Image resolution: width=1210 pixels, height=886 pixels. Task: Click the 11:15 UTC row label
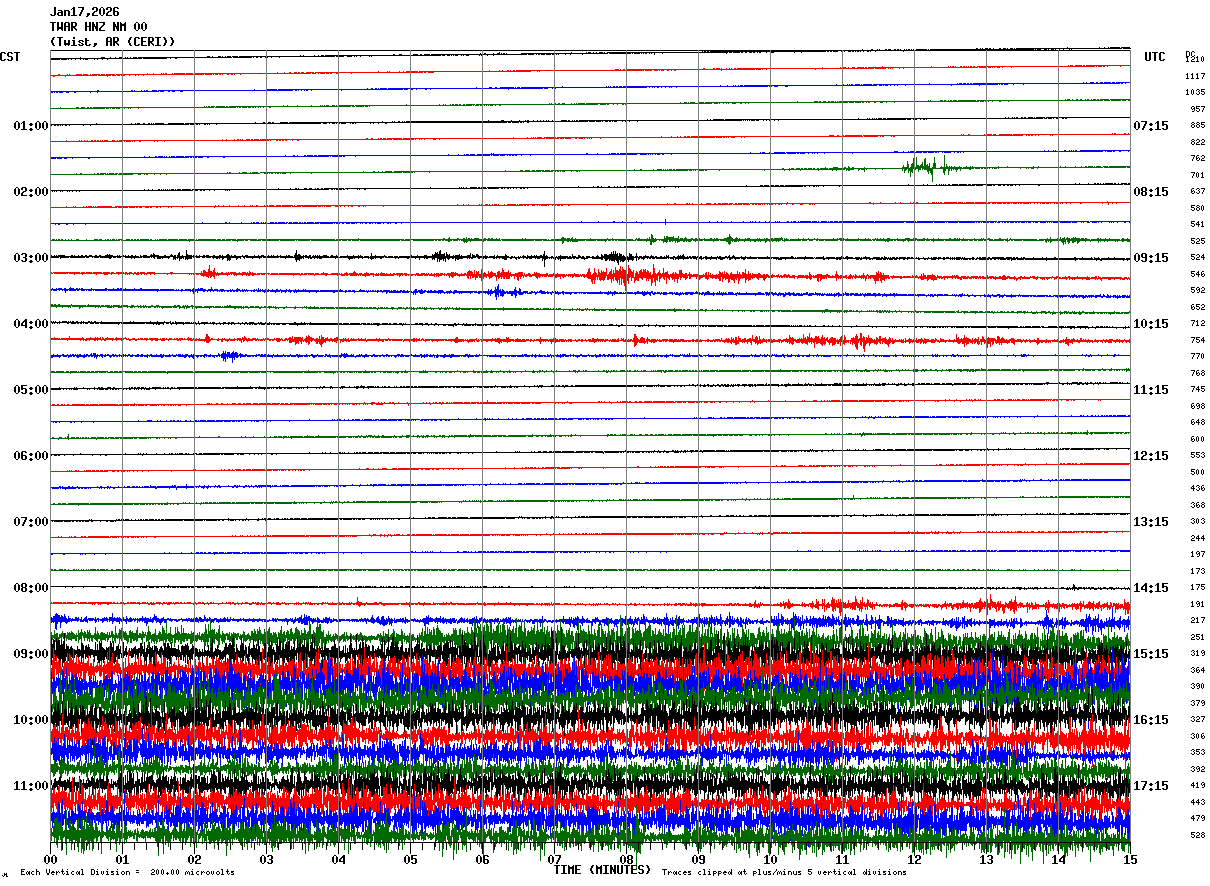point(1151,390)
